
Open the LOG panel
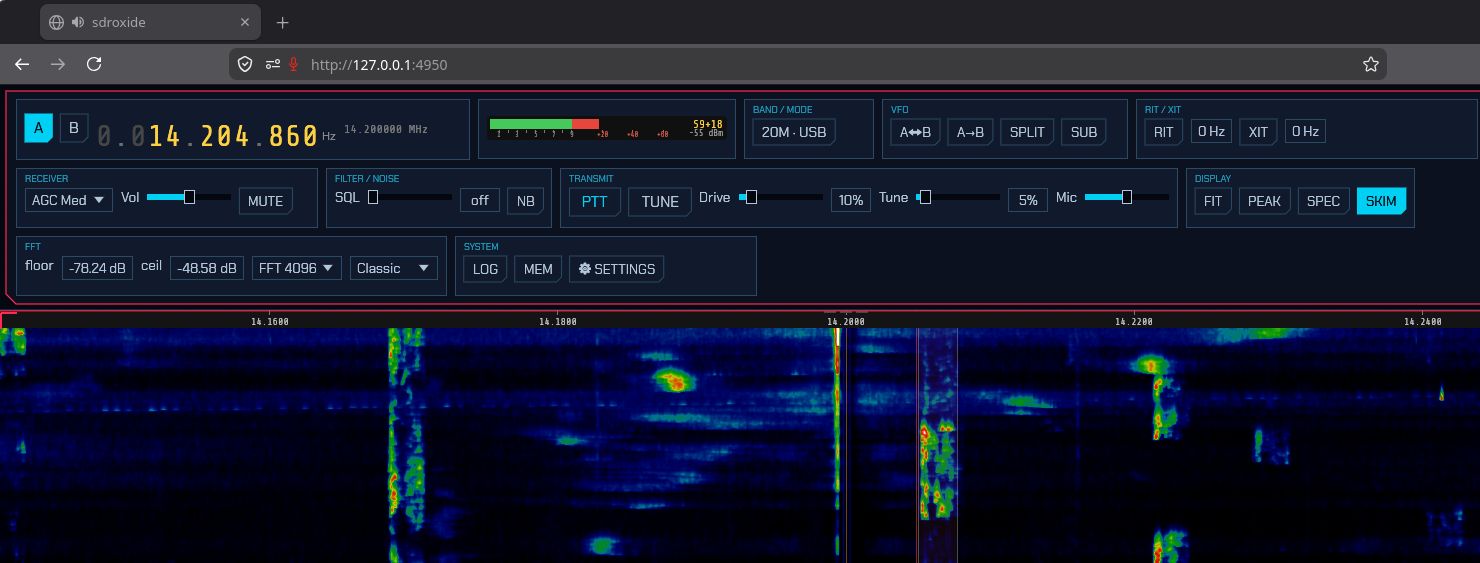[485, 269]
